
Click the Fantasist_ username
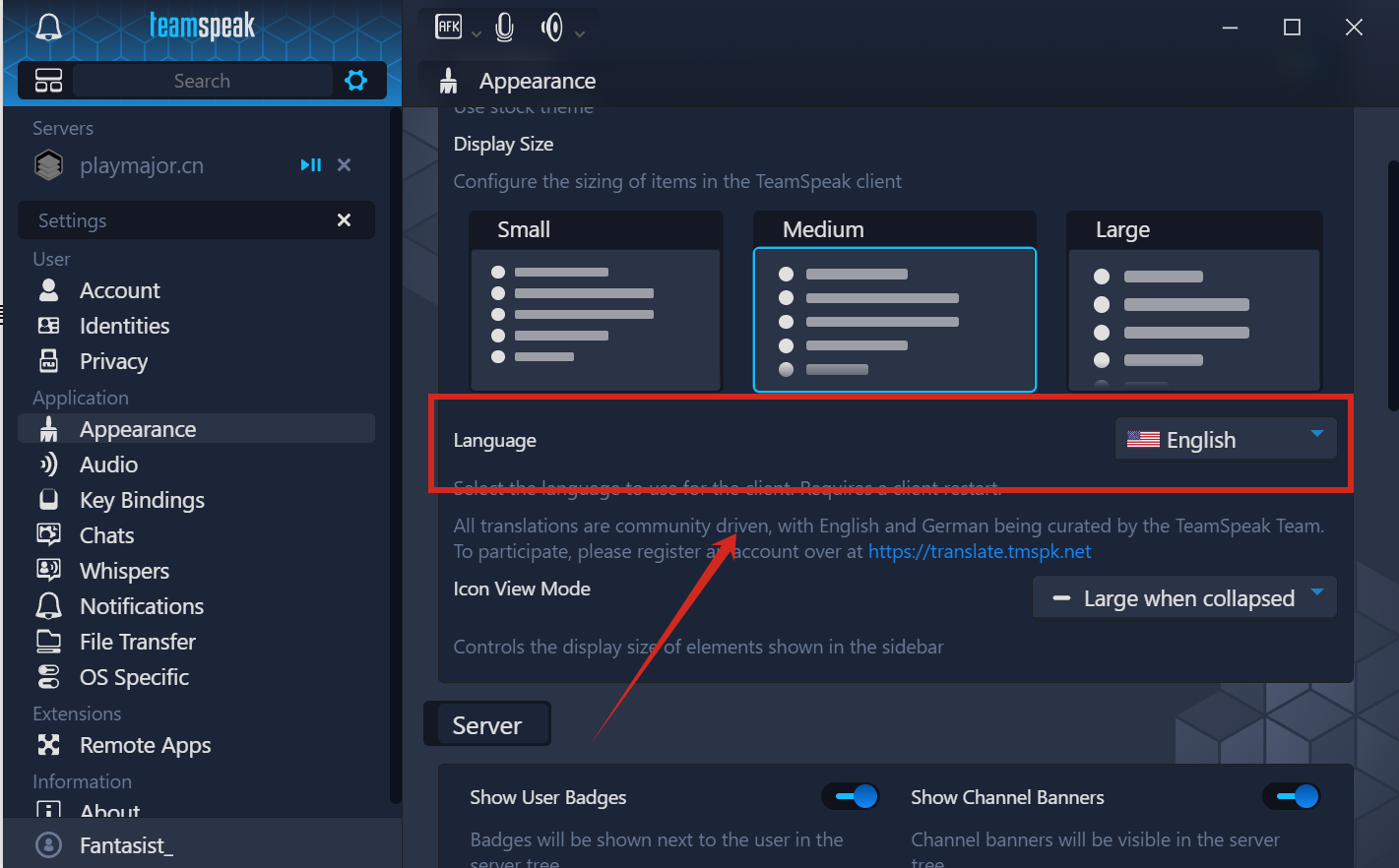[x=126, y=845]
